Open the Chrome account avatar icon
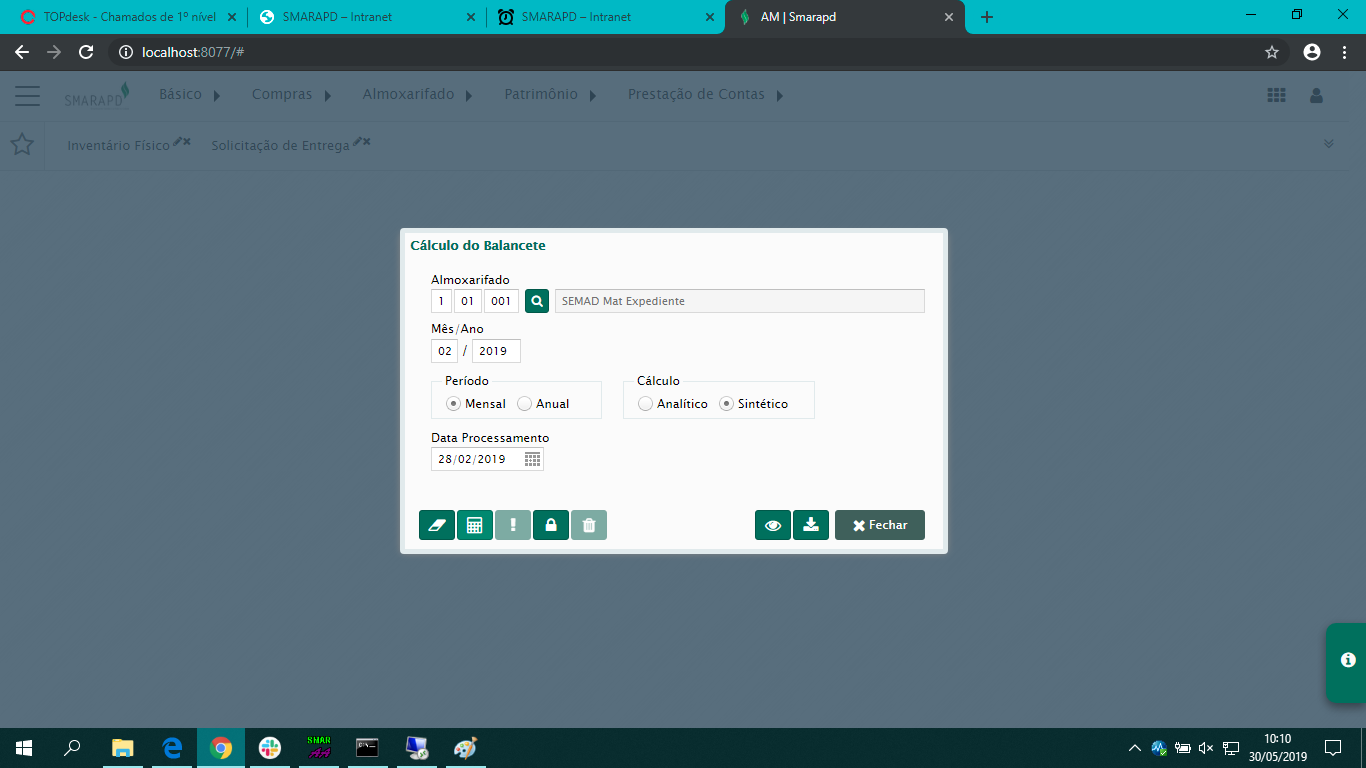 click(1312, 52)
